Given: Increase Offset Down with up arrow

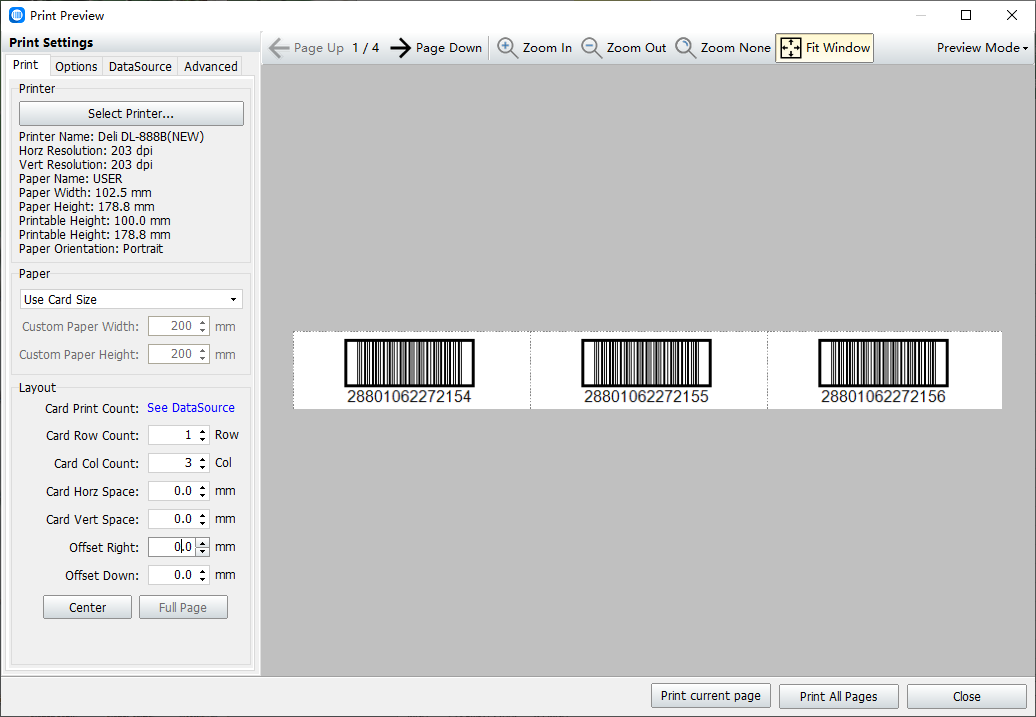Looking at the screenshot, I should coord(203,571).
